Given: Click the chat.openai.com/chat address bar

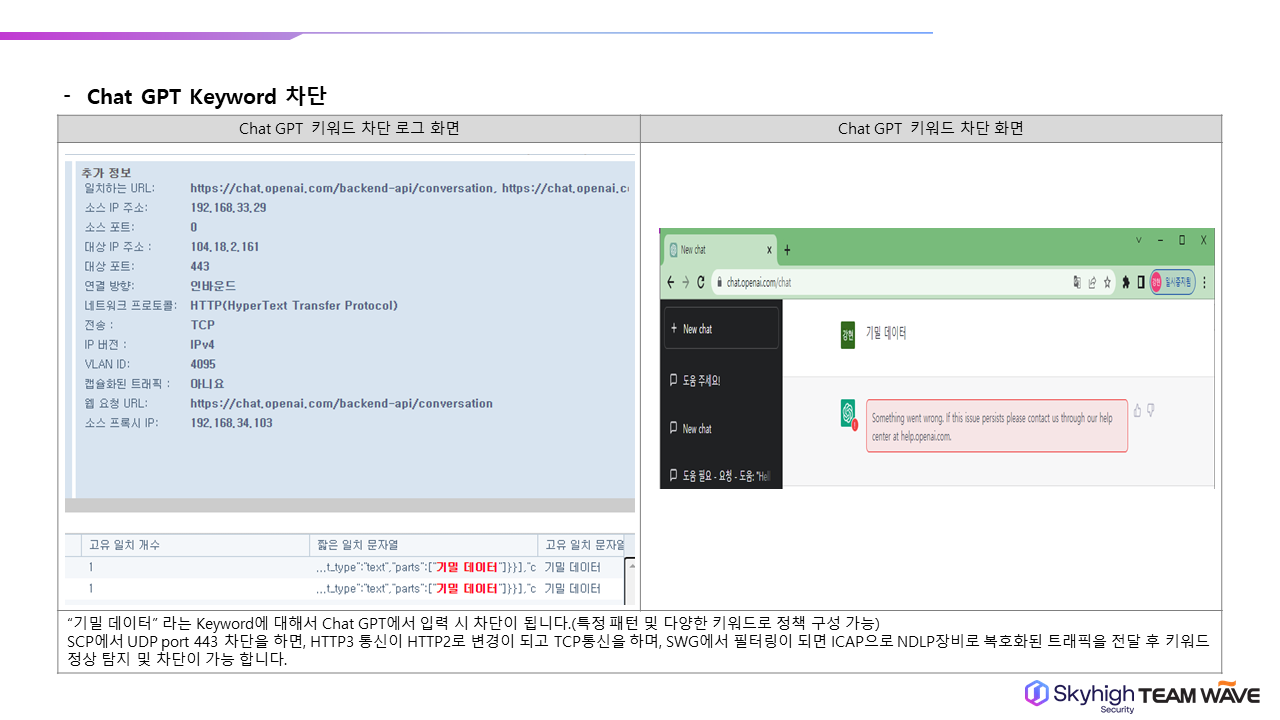Looking at the screenshot, I should (x=890, y=283).
